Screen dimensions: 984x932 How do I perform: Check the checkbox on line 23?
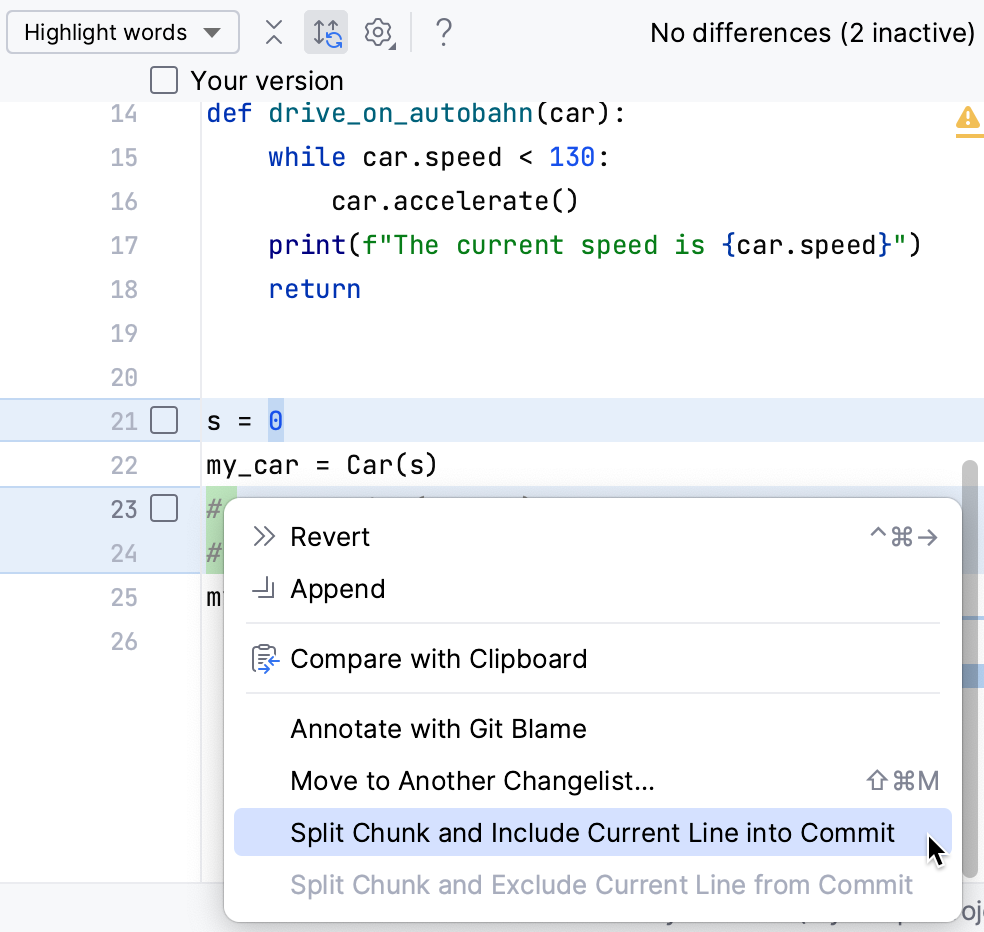163,508
